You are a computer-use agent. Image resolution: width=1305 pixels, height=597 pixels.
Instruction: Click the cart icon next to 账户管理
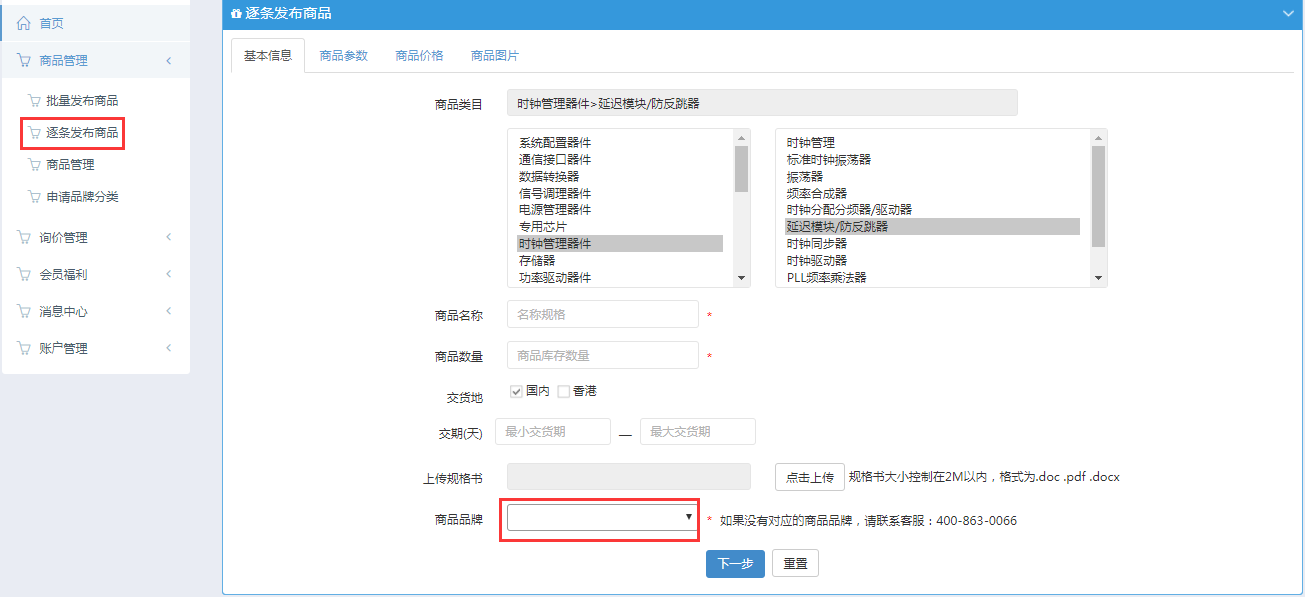(x=23, y=349)
